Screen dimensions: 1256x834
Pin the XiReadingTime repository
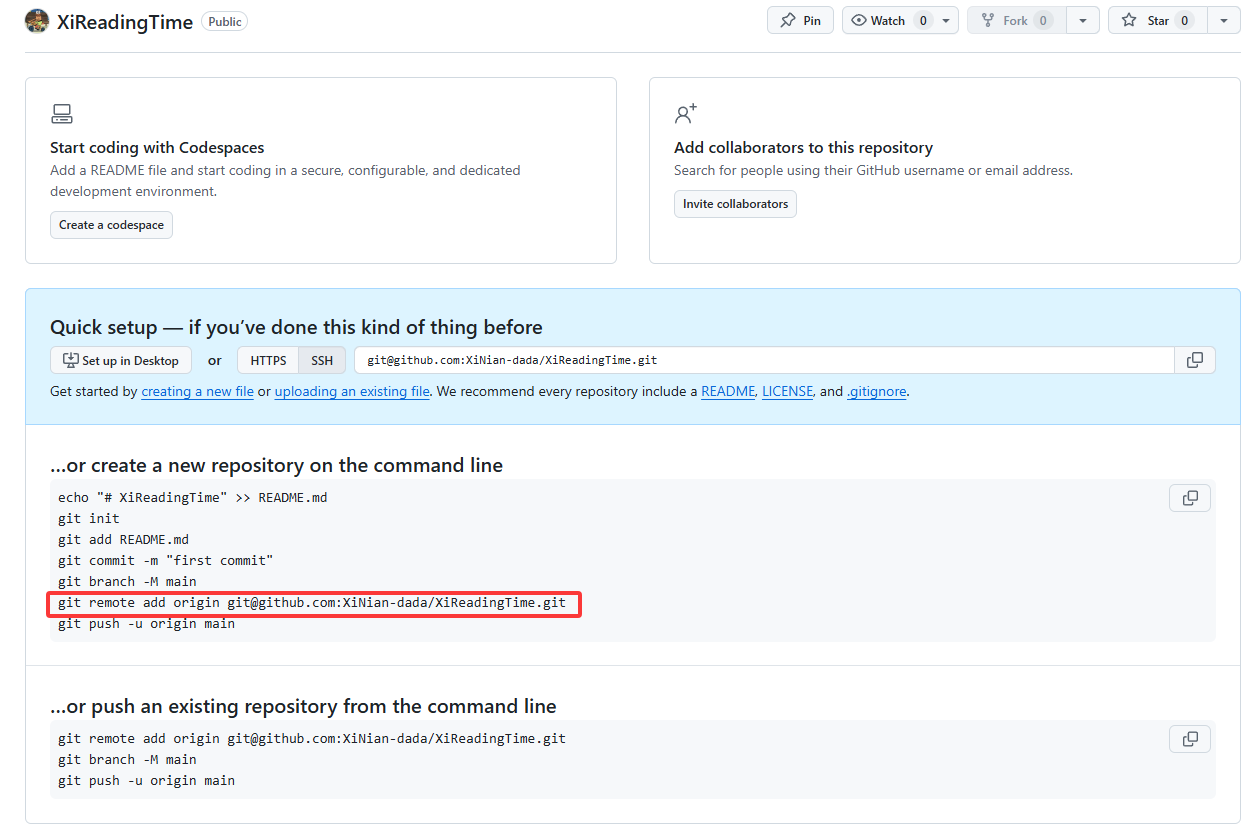click(800, 20)
